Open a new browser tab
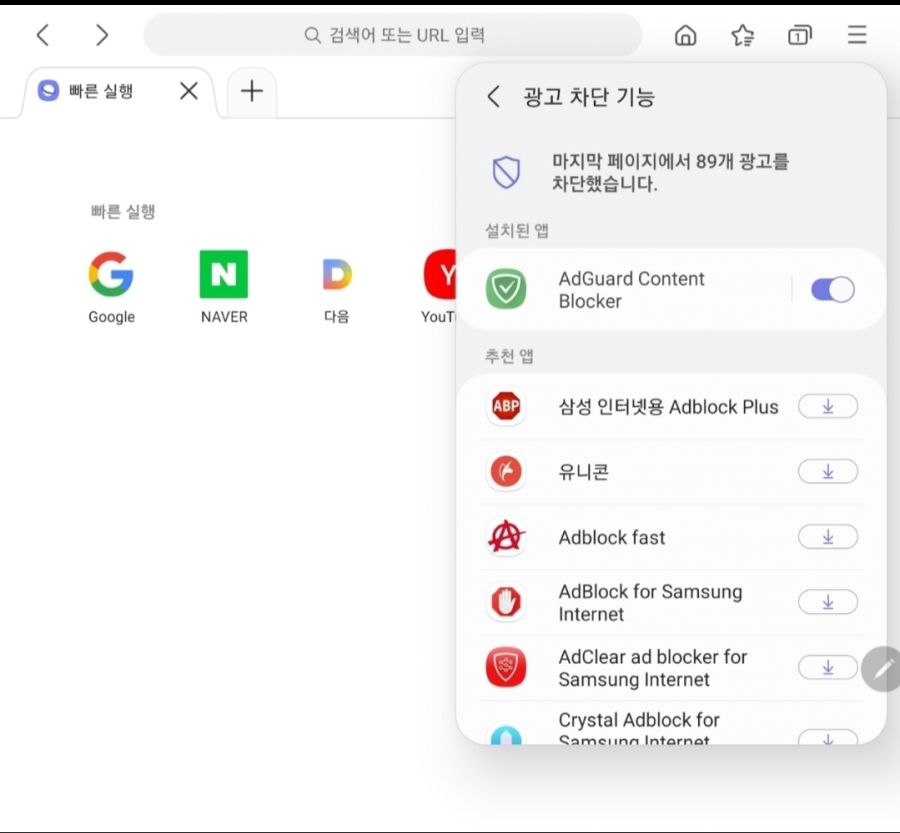Viewport: 900px width, 833px height. point(251,91)
